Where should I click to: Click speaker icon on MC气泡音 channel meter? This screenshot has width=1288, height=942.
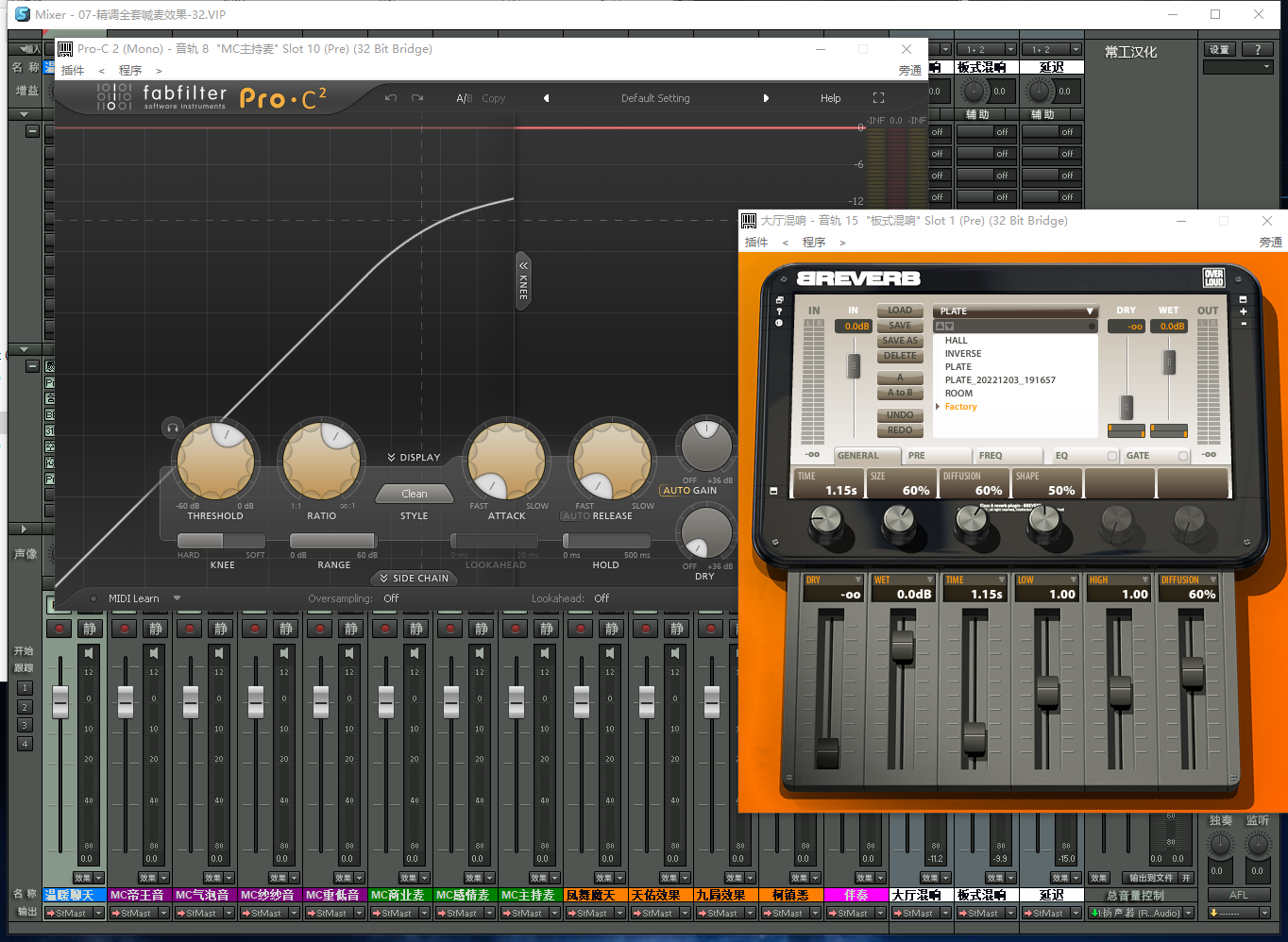point(219,653)
